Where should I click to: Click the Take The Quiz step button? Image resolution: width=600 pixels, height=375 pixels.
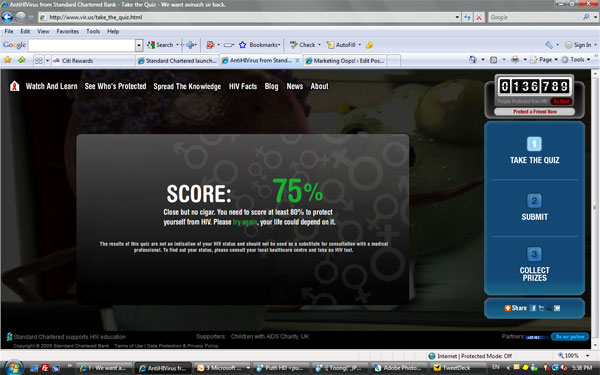[x=534, y=151]
